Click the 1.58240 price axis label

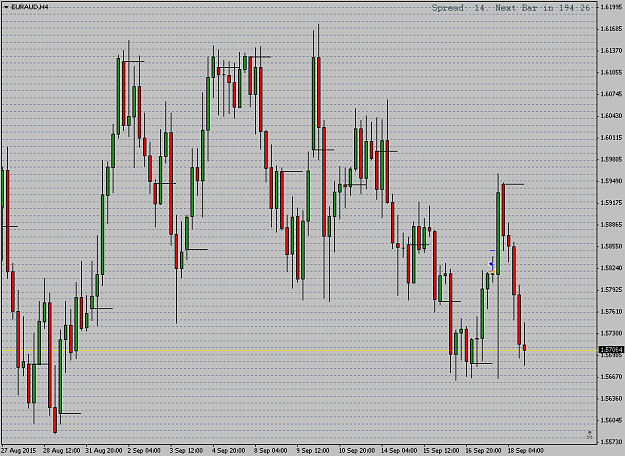[x=611, y=268]
